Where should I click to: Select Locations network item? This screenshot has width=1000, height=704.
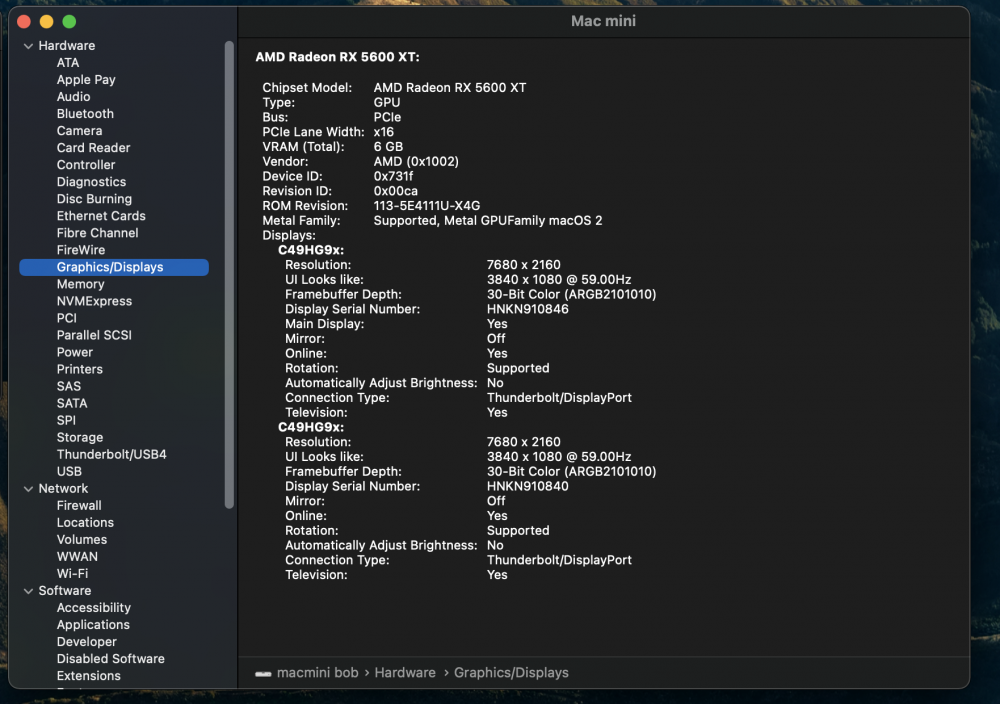click(85, 522)
